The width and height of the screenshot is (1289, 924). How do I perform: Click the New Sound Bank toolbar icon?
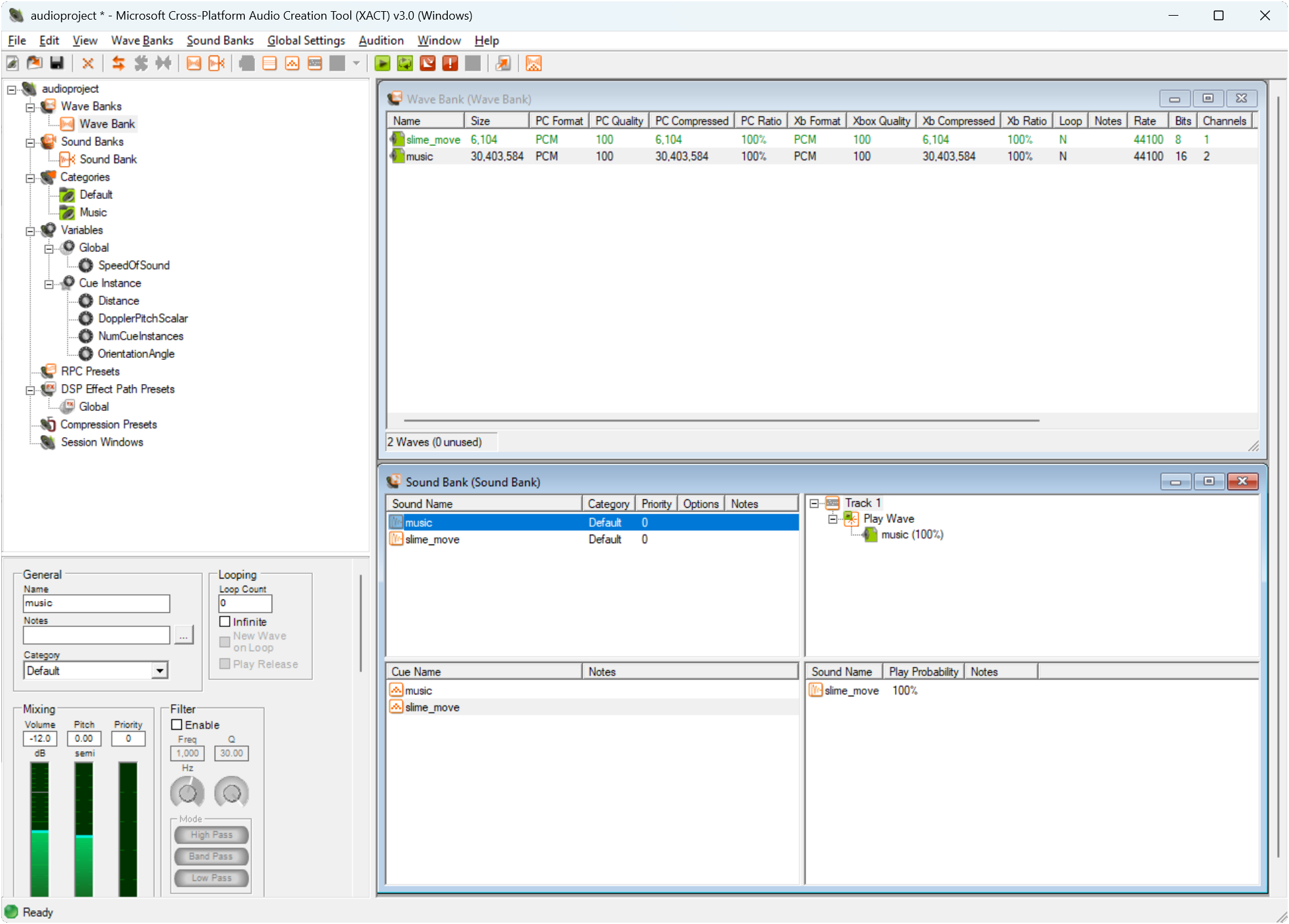tap(217, 63)
